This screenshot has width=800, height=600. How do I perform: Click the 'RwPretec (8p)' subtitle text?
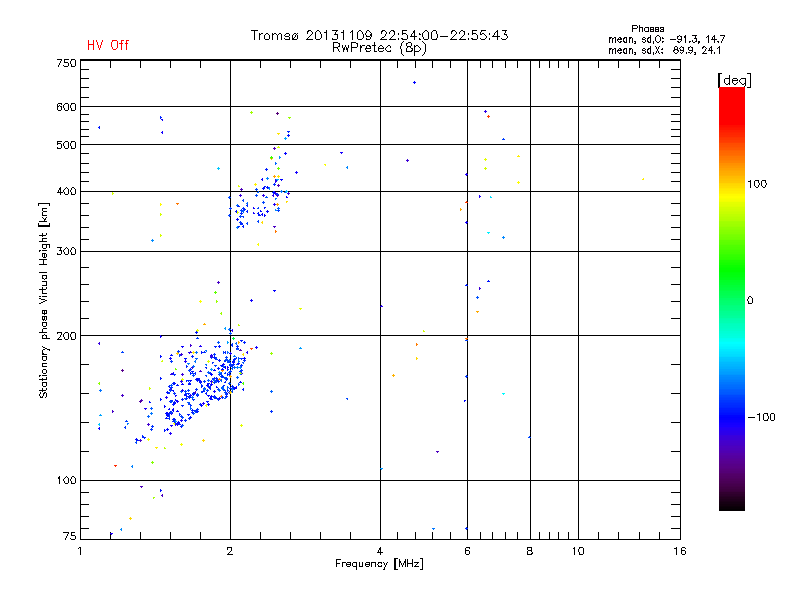point(379,48)
